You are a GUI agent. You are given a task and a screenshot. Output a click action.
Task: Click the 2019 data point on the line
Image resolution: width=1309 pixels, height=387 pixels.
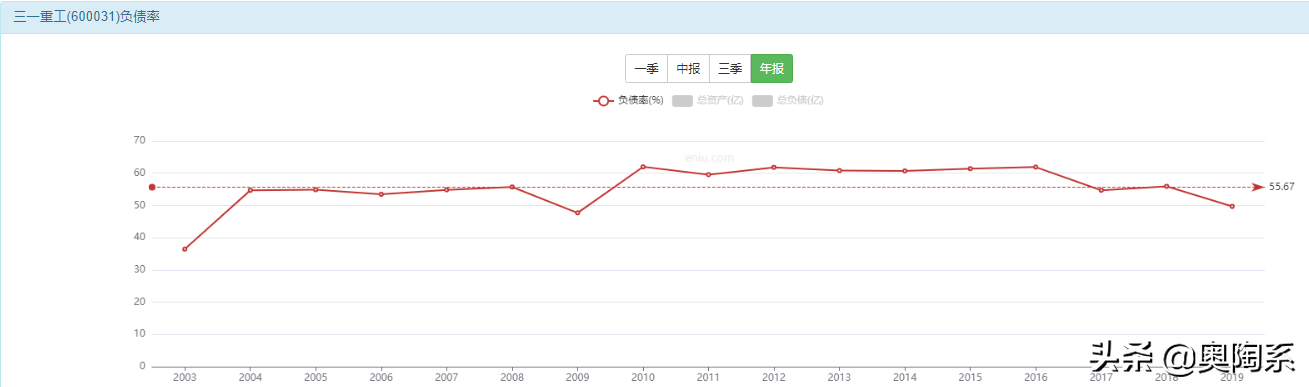pyautogui.click(x=1232, y=206)
